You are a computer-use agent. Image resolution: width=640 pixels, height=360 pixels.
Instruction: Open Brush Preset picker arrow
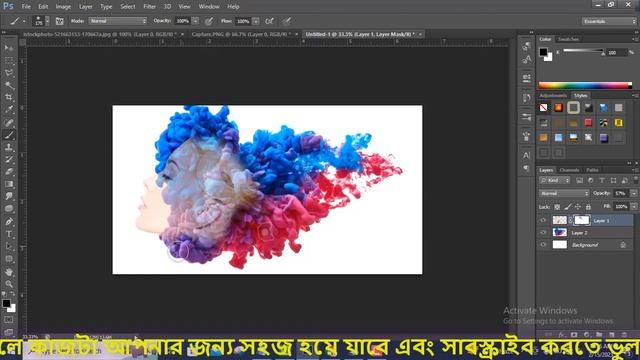(x=47, y=21)
